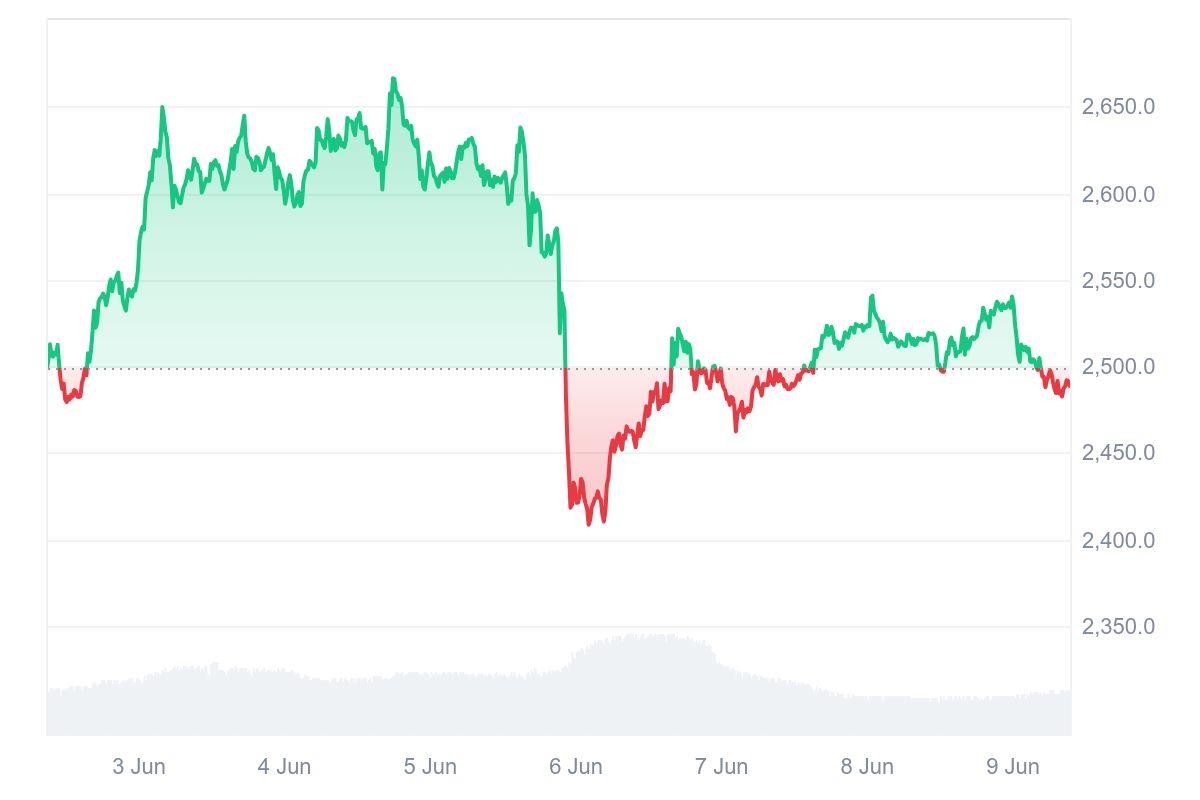
Task: Select the 2,450.0 price label
Action: [x=1118, y=453]
